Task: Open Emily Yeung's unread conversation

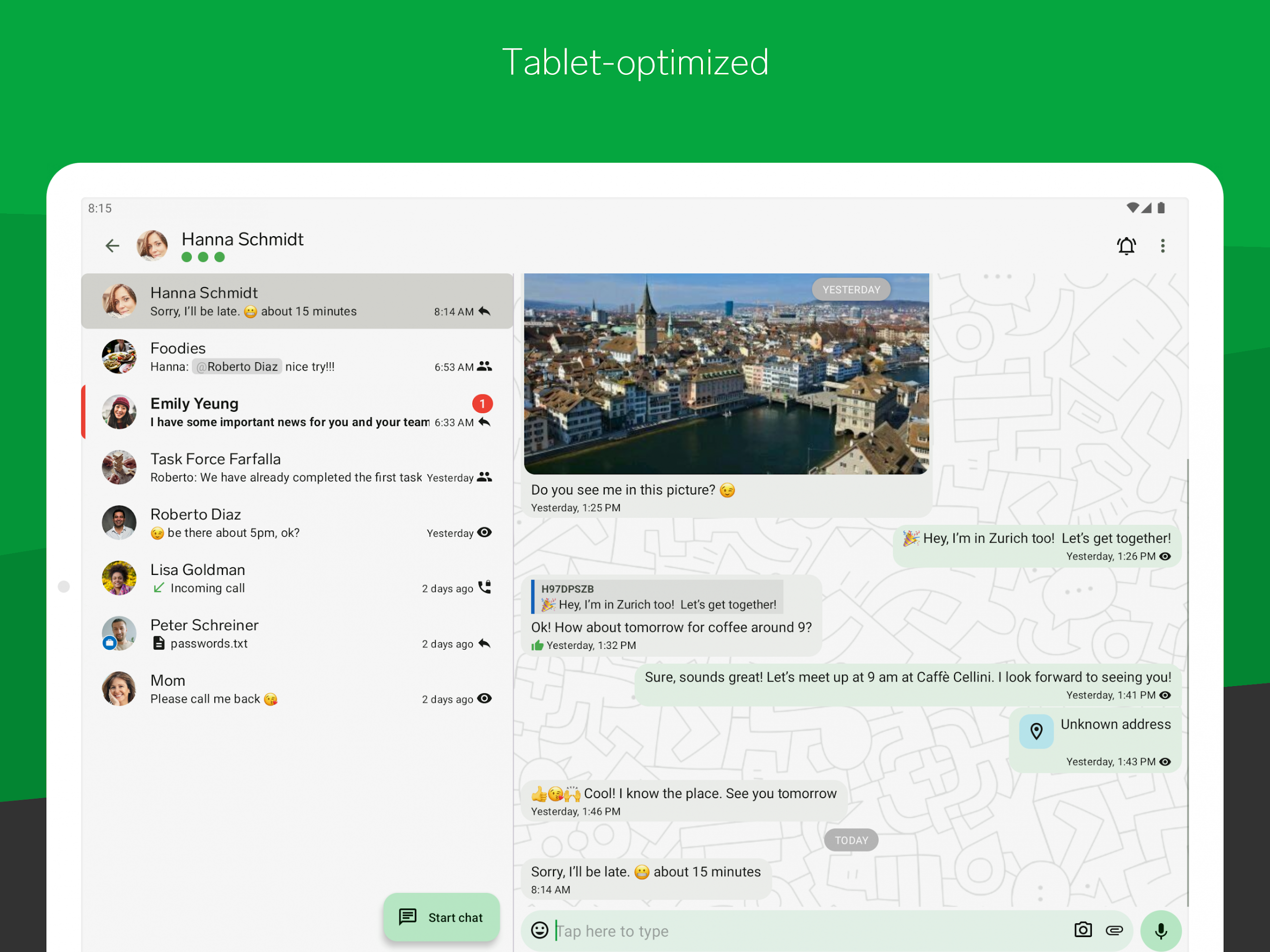Action: click(287, 412)
